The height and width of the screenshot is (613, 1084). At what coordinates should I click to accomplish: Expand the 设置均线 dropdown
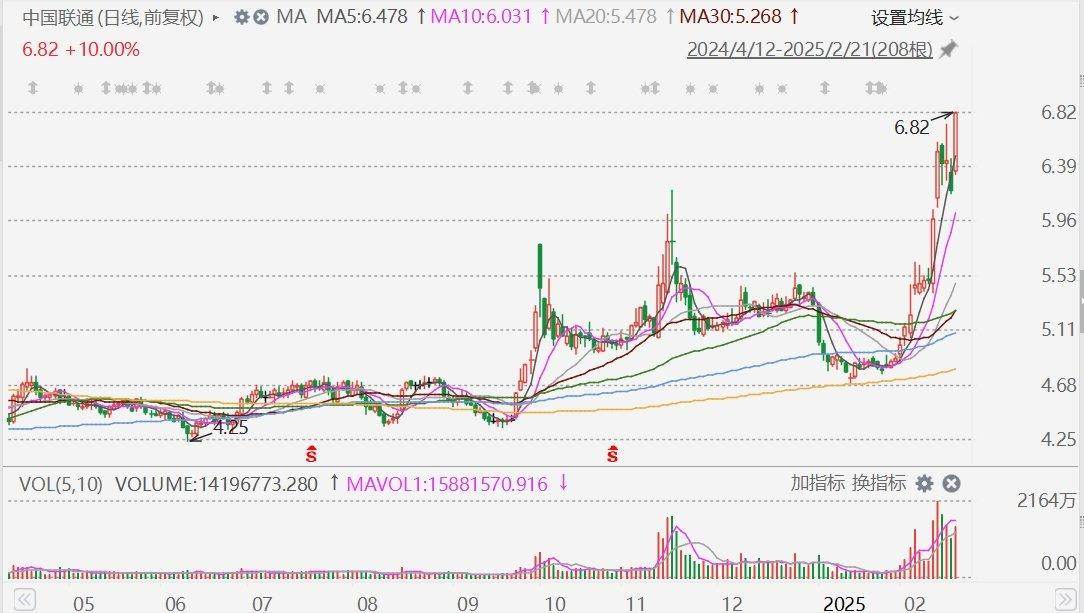(914, 18)
